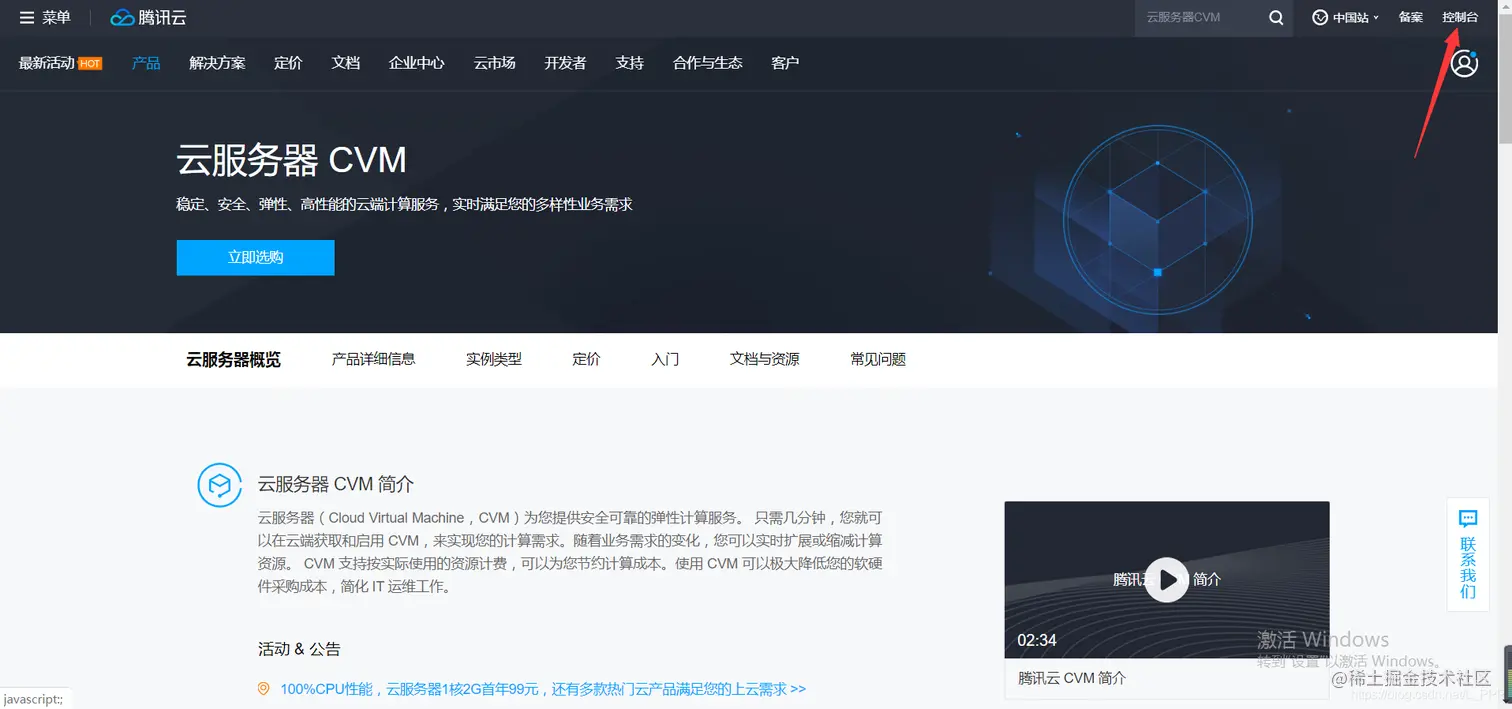Click the 云服务器 CVM 简介 cube icon
1512x709 pixels.
pos(220,486)
